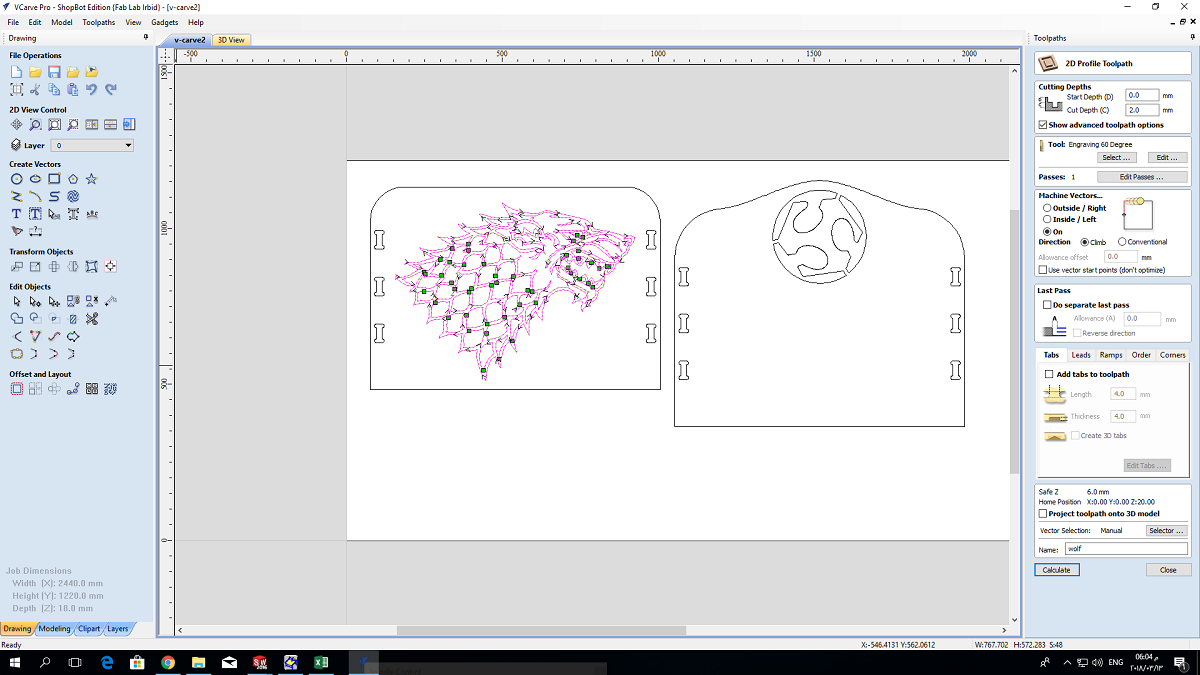Select the Draw Rectangle tool
The width and height of the screenshot is (1200, 675).
[x=54, y=179]
